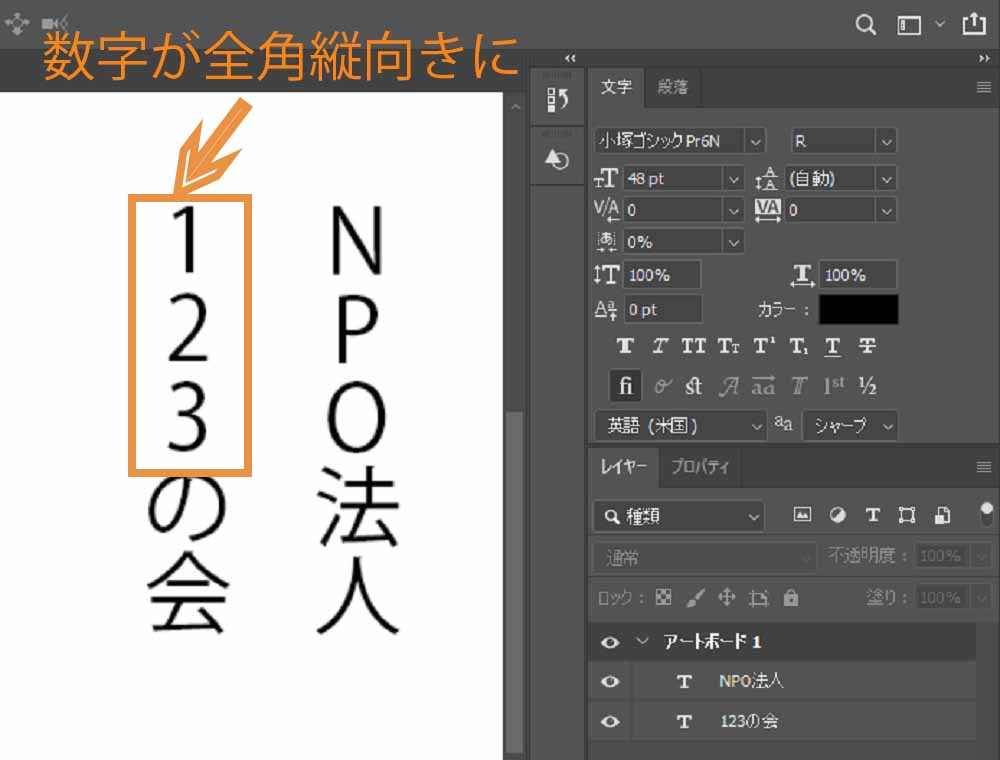Toggle visibility of アートボード 1

[x=609, y=642]
